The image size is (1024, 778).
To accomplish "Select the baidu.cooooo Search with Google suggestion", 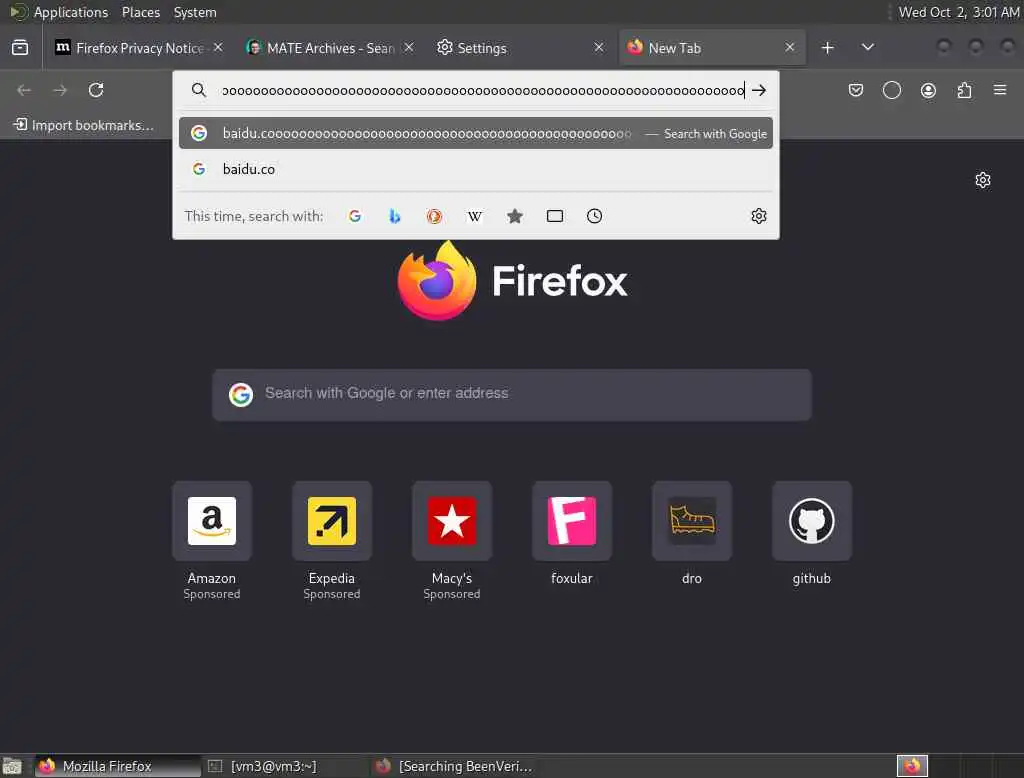I will (x=475, y=133).
